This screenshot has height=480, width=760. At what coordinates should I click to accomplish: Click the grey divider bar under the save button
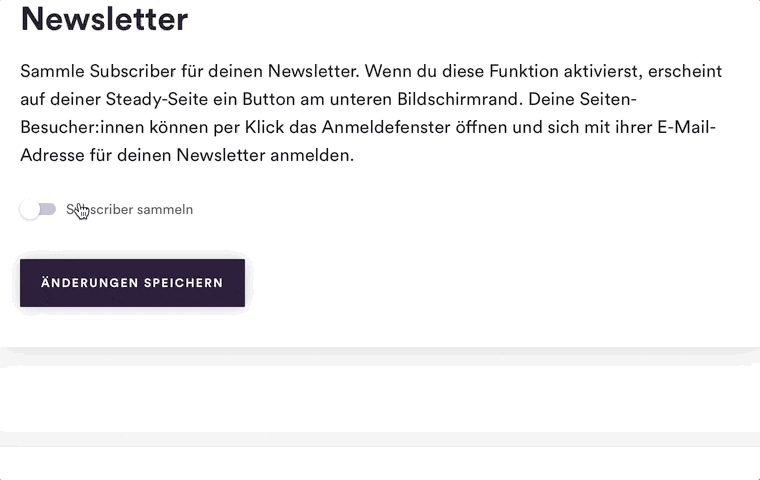click(380, 356)
